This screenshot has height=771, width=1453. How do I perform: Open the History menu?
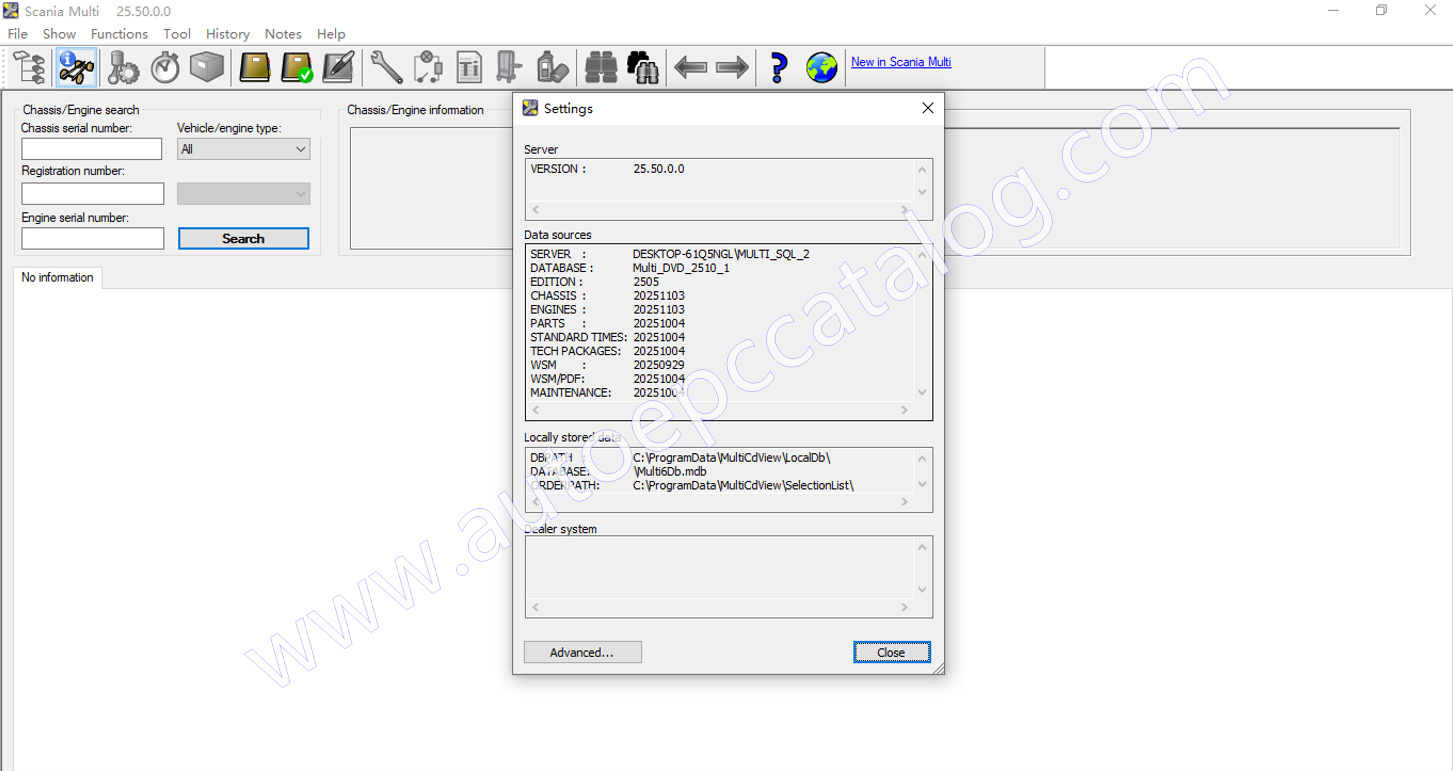pyautogui.click(x=227, y=34)
